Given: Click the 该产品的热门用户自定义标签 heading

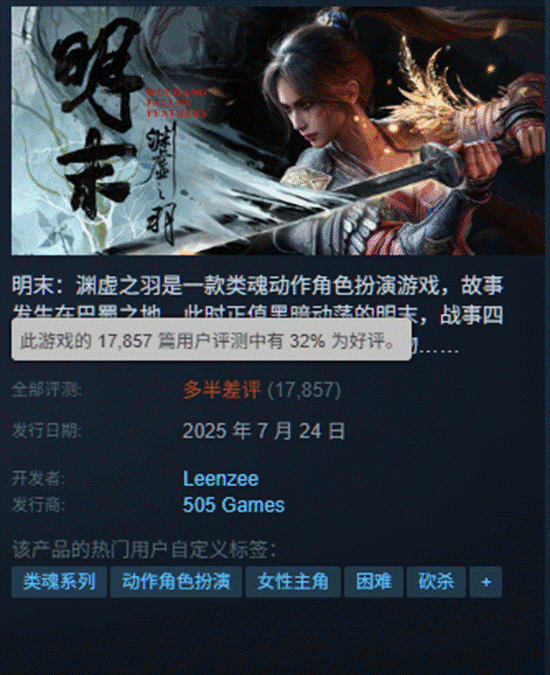Looking at the screenshot, I should coord(144,549).
